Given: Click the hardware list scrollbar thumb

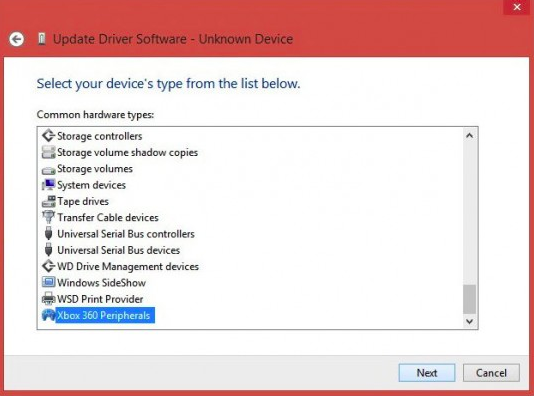Looking at the screenshot, I should point(470,299).
